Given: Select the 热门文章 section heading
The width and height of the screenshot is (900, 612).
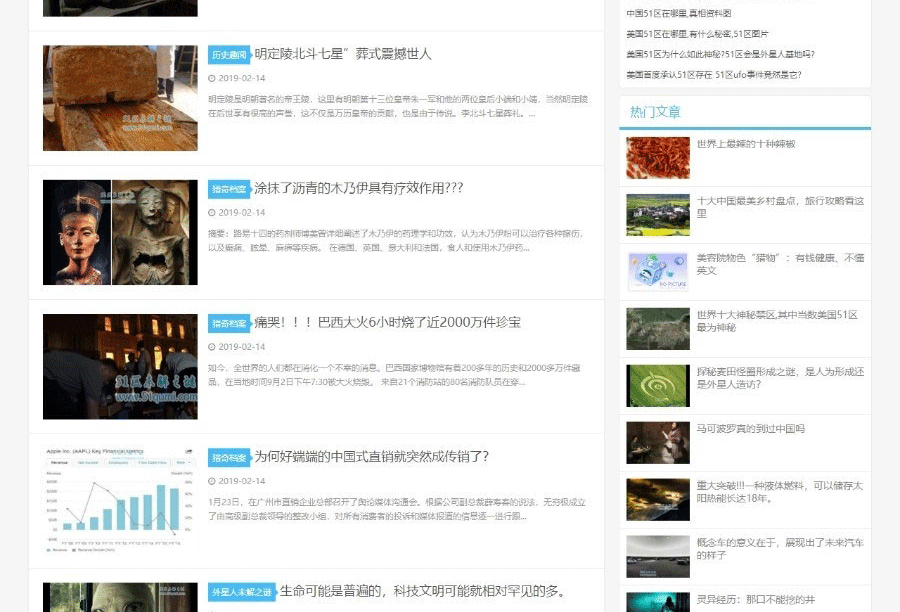Looking at the screenshot, I should pyautogui.click(x=655, y=112).
